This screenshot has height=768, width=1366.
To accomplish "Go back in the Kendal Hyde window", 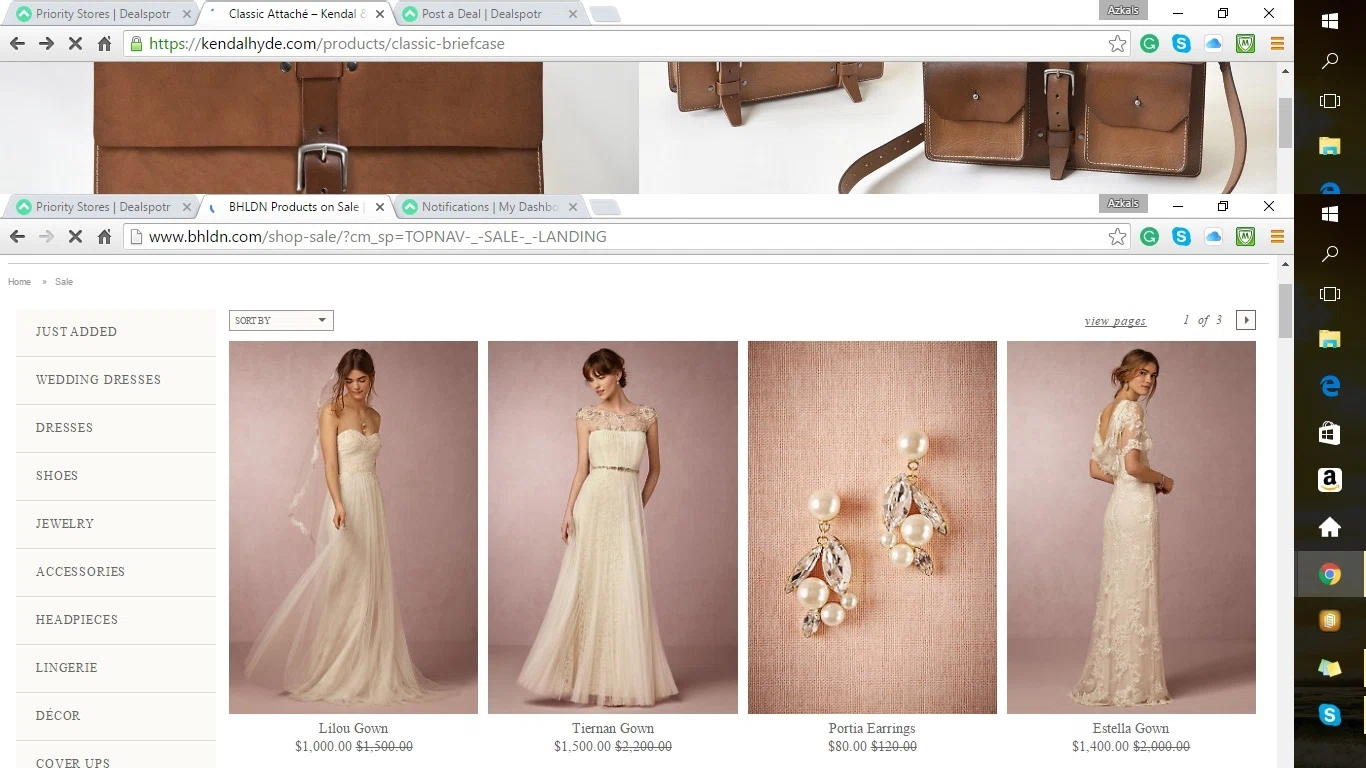I will click(17, 43).
